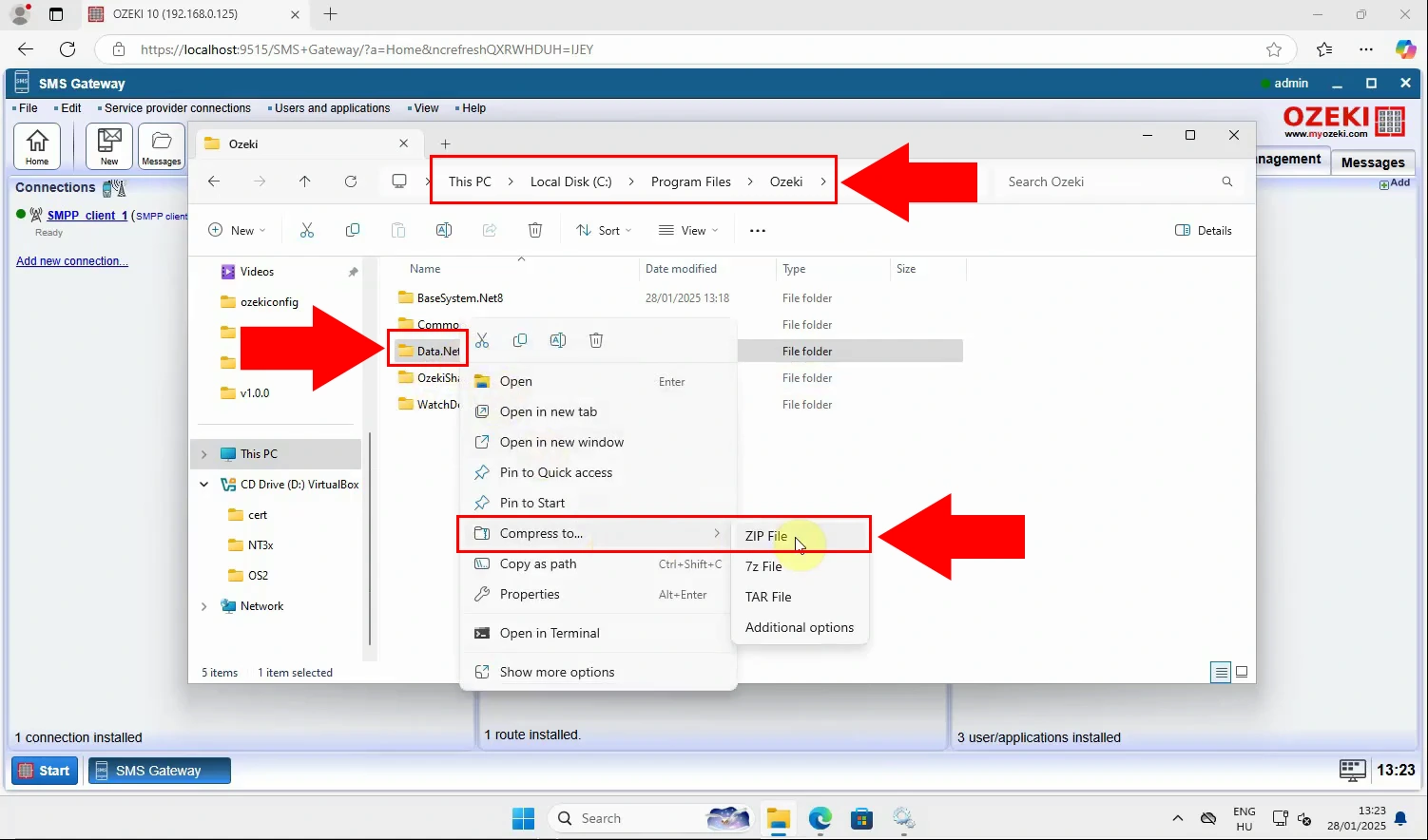This screenshot has width=1428, height=840.
Task: Collapse the CD Drive (D:) tree node
Action: pos(203,485)
